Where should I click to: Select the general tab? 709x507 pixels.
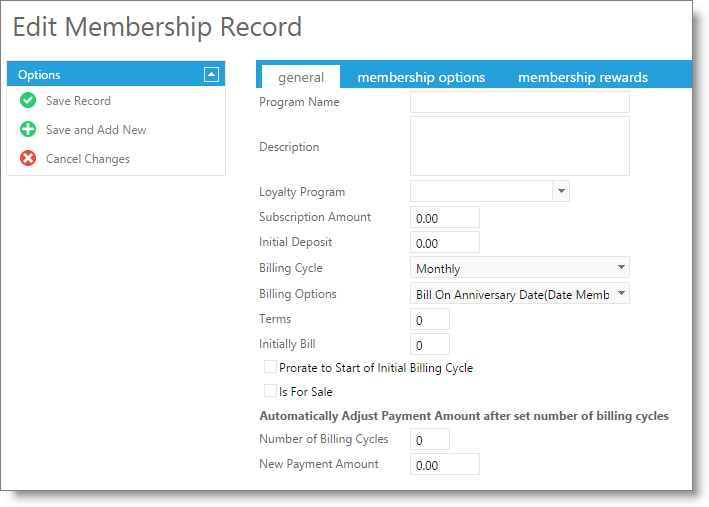click(x=301, y=77)
